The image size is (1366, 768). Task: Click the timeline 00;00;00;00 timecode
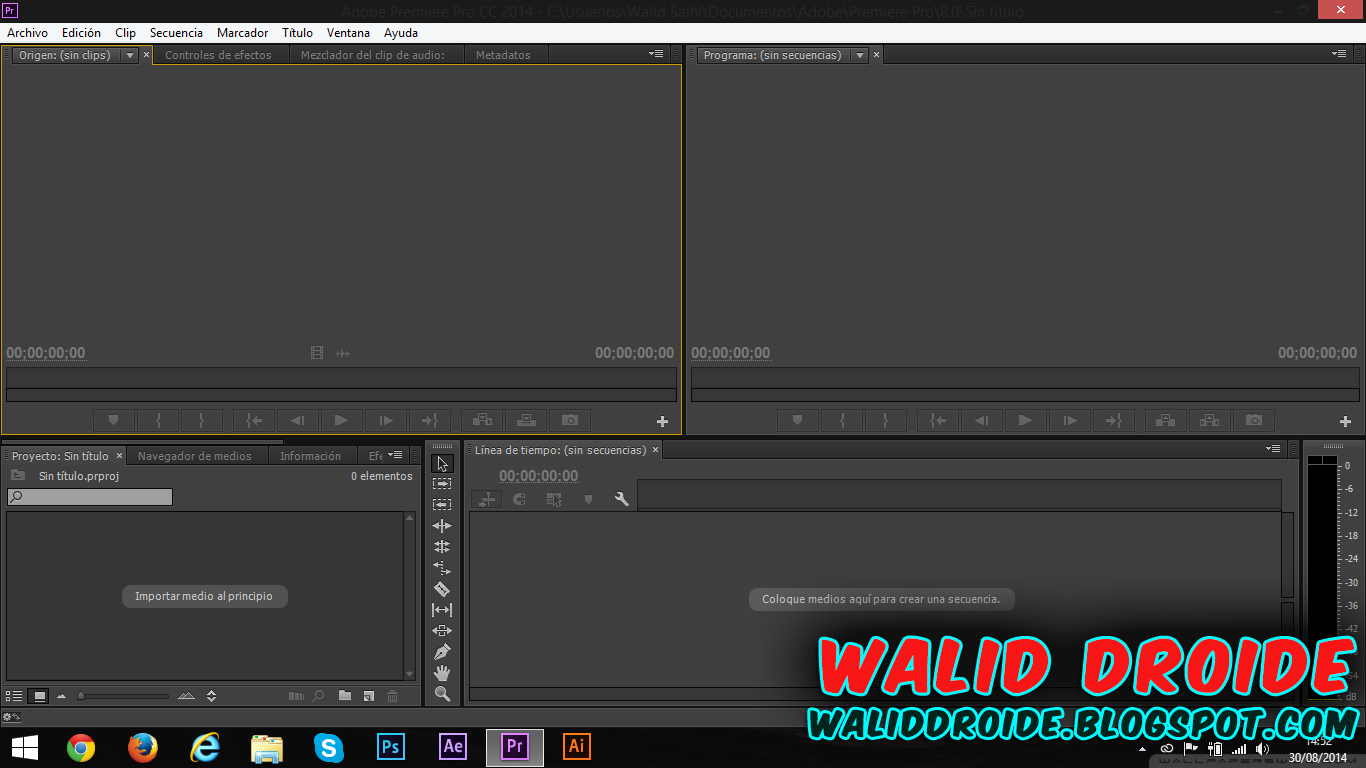point(538,476)
